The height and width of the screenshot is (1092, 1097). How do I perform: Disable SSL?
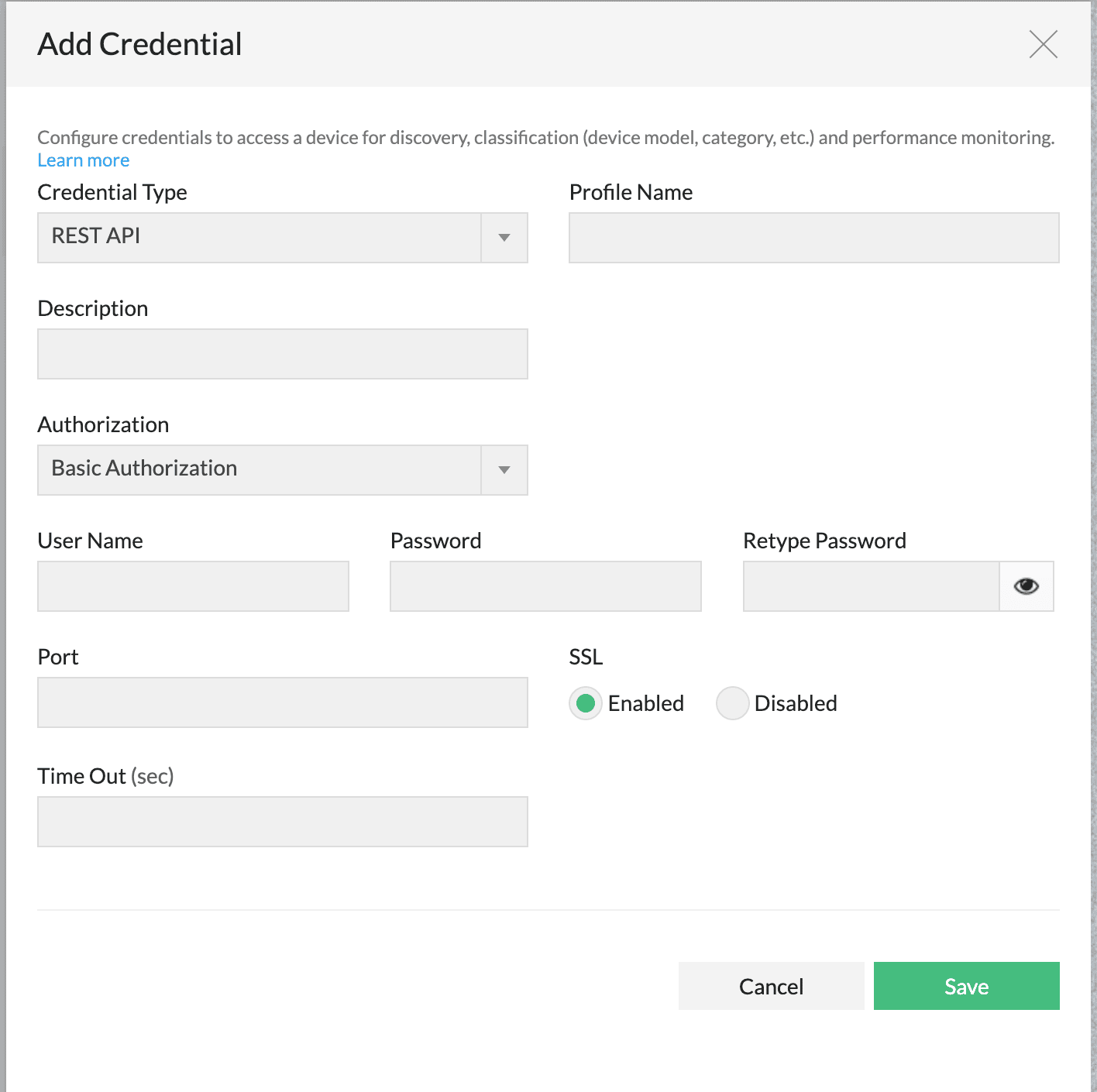click(732, 703)
